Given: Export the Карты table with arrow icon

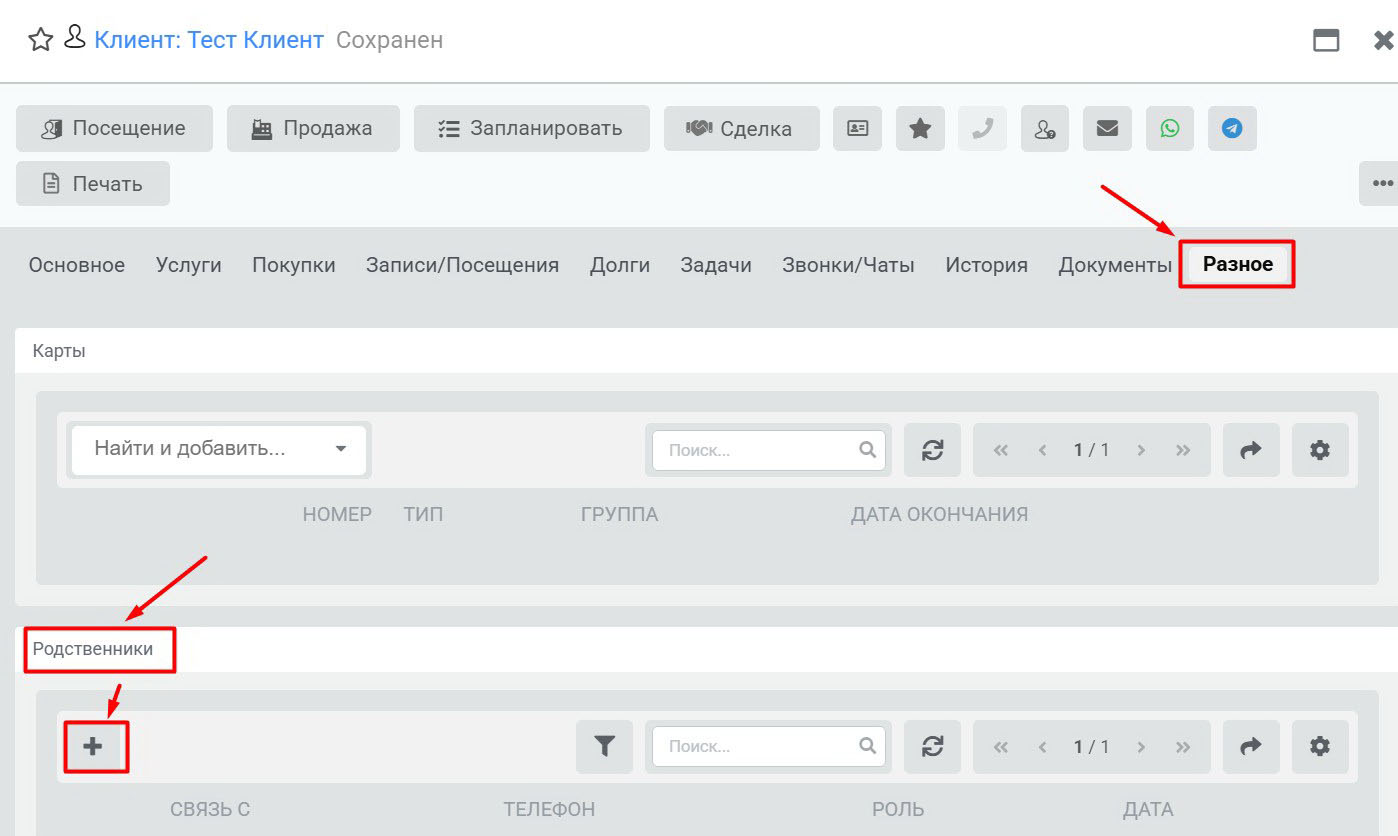Looking at the screenshot, I should pos(1251,450).
